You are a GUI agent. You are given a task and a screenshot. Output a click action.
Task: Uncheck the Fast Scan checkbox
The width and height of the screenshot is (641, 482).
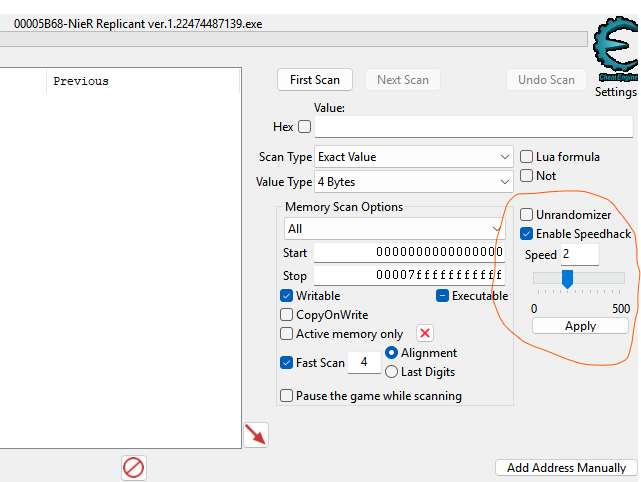(287, 363)
